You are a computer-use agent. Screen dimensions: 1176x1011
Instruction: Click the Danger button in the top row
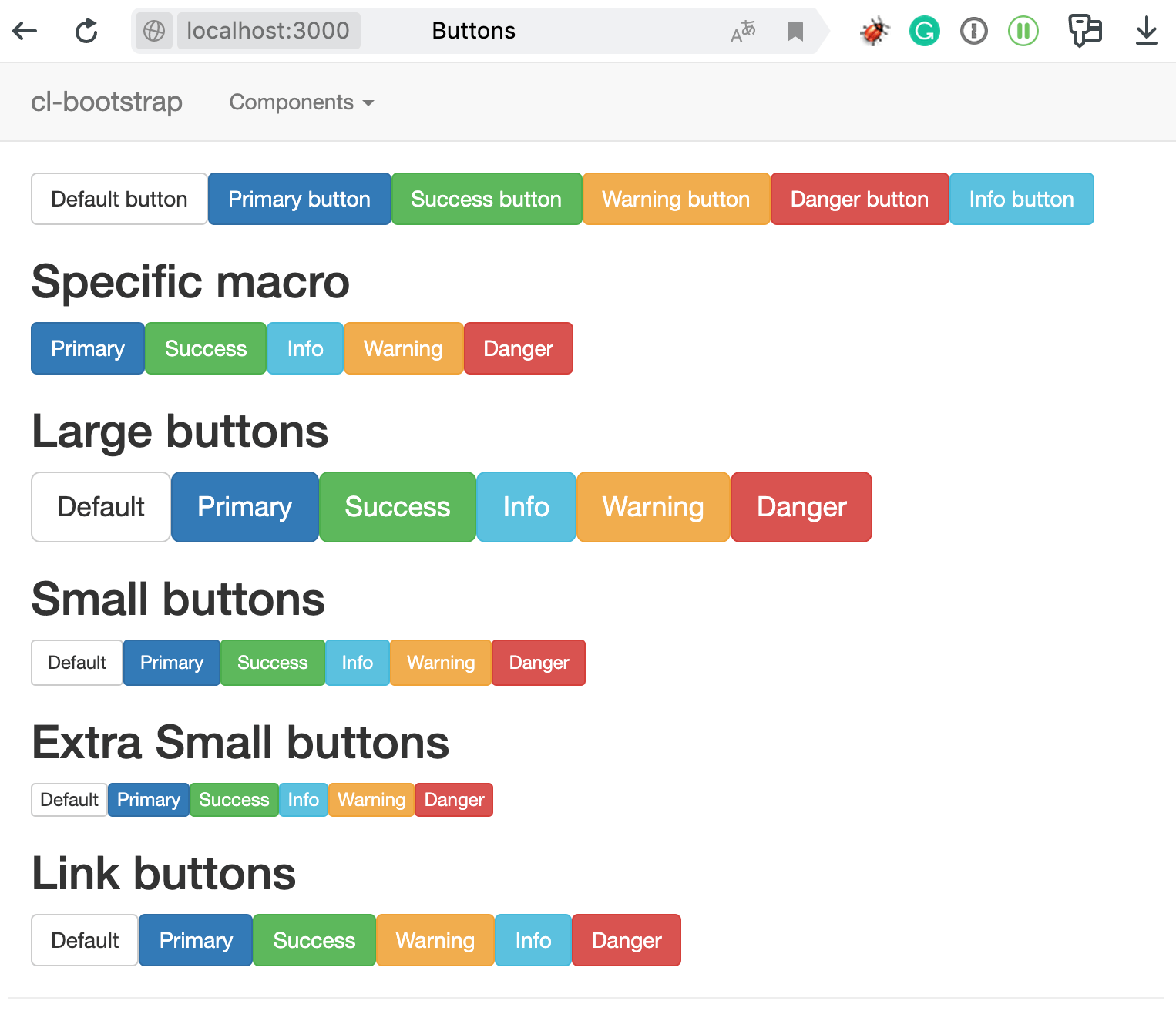[x=859, y=199]
